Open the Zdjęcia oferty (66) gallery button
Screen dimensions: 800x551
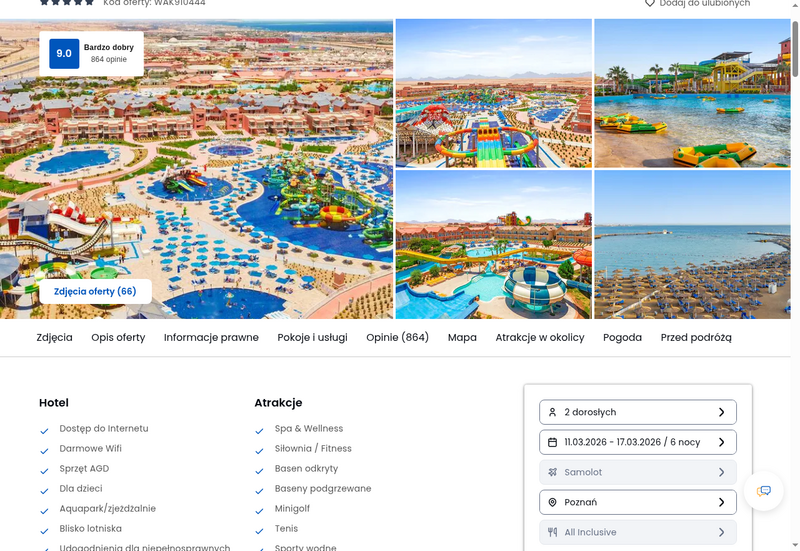point(95,291)
